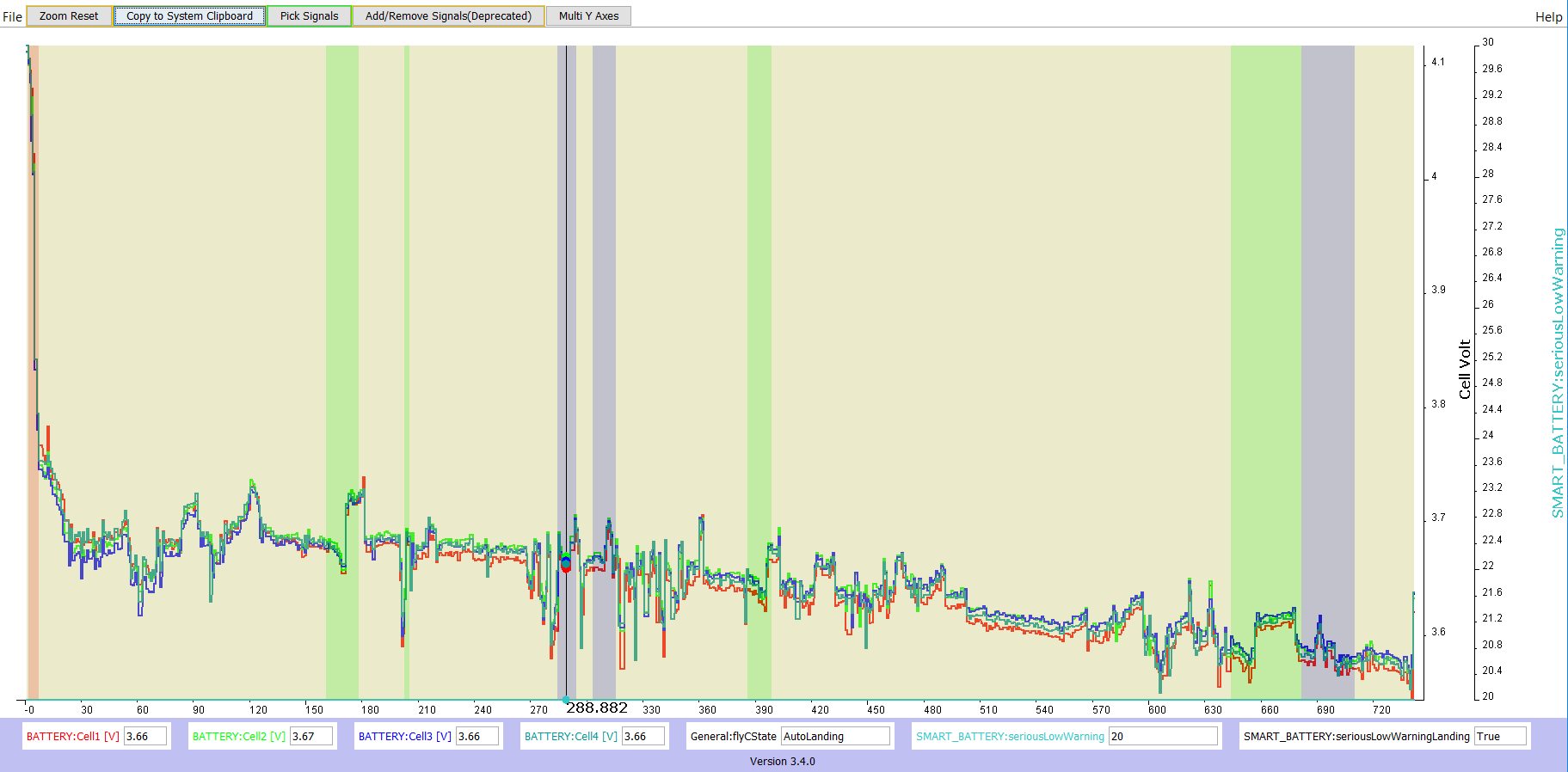This screenshot has height=772, width=1568.
Task: Click the SMART_BATTERY:seriousLowWarningLanding label
Action: 1356,736
